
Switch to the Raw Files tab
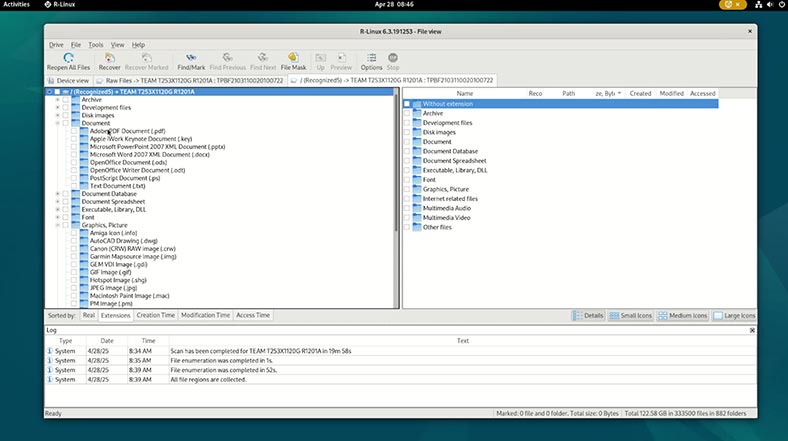pyautogui.click(x=189, y=80)
